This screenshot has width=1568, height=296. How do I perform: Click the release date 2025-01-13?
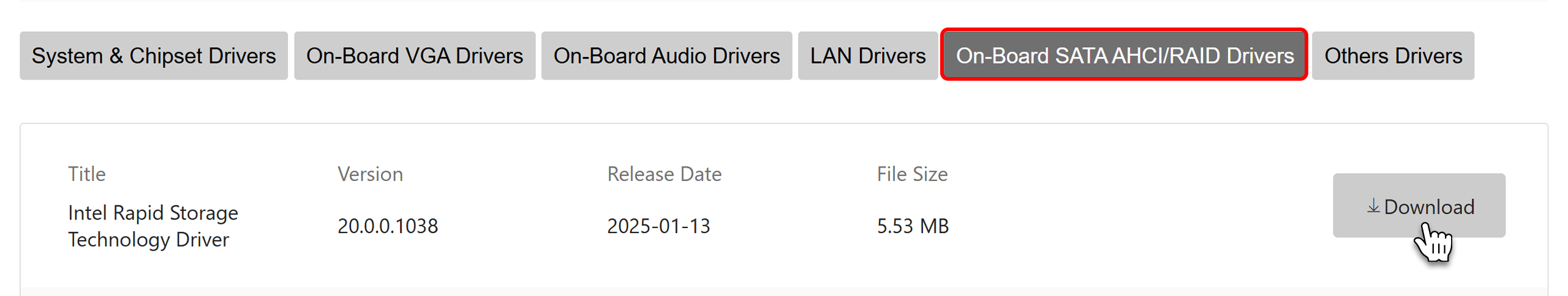[658, 226]
